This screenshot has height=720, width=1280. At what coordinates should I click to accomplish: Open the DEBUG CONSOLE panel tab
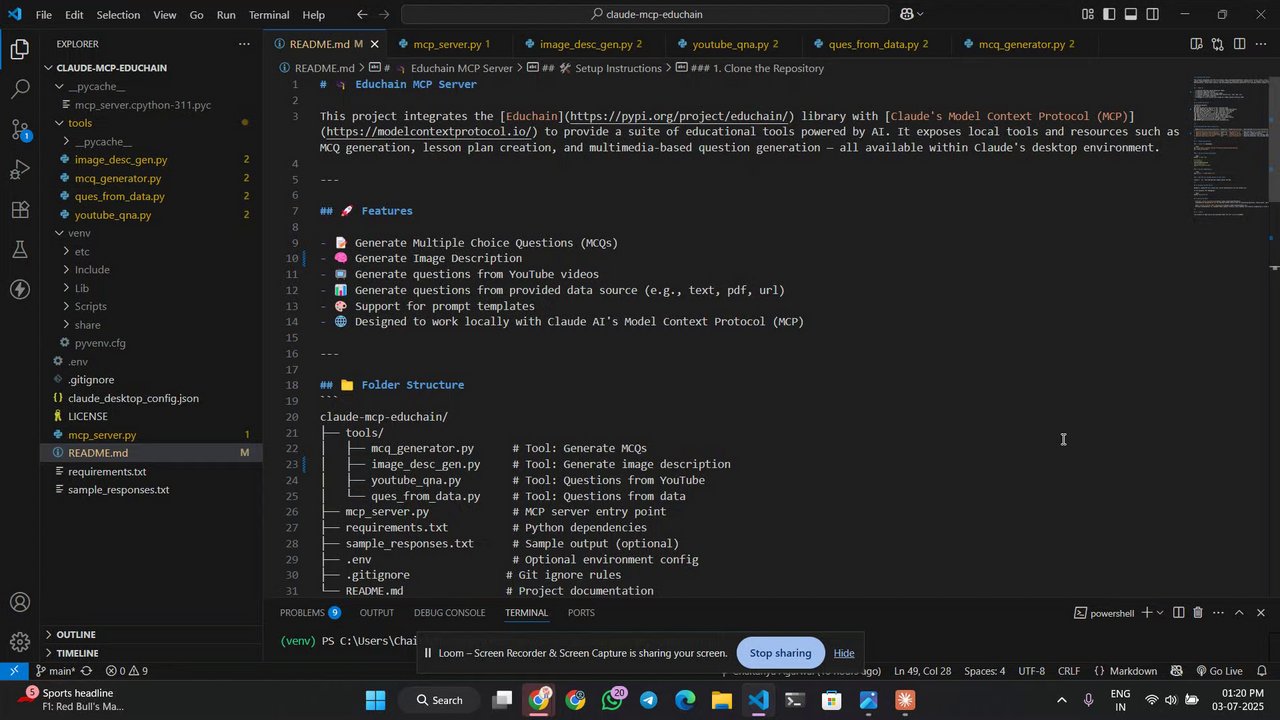[449, 613]
